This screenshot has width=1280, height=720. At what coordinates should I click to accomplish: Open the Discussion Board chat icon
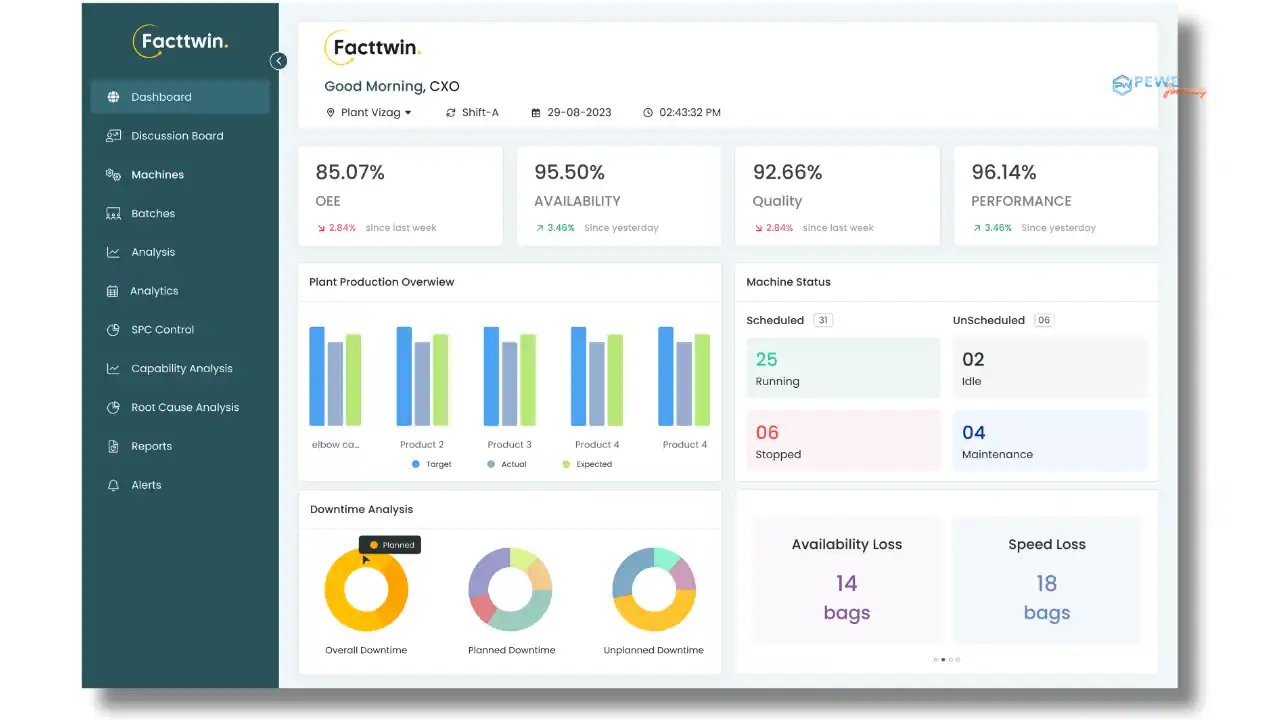tap(113, 135)
